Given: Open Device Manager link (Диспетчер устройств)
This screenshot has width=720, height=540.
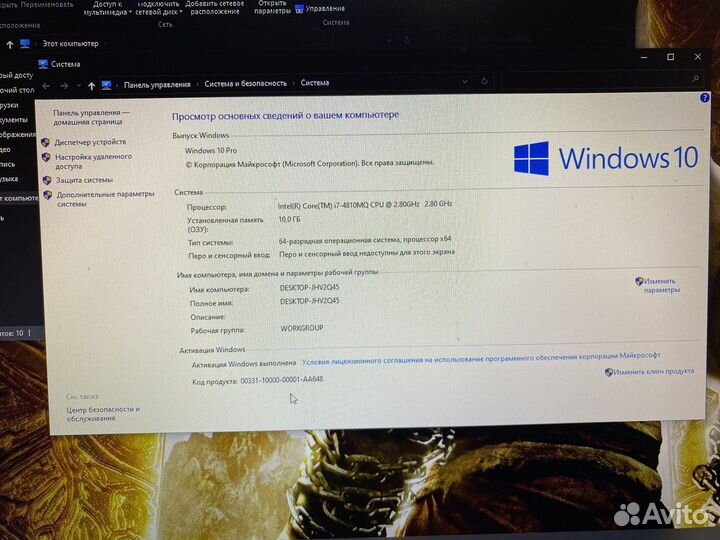Looking at the screenshot, I should pyautogui.click(x=90, y=142).
